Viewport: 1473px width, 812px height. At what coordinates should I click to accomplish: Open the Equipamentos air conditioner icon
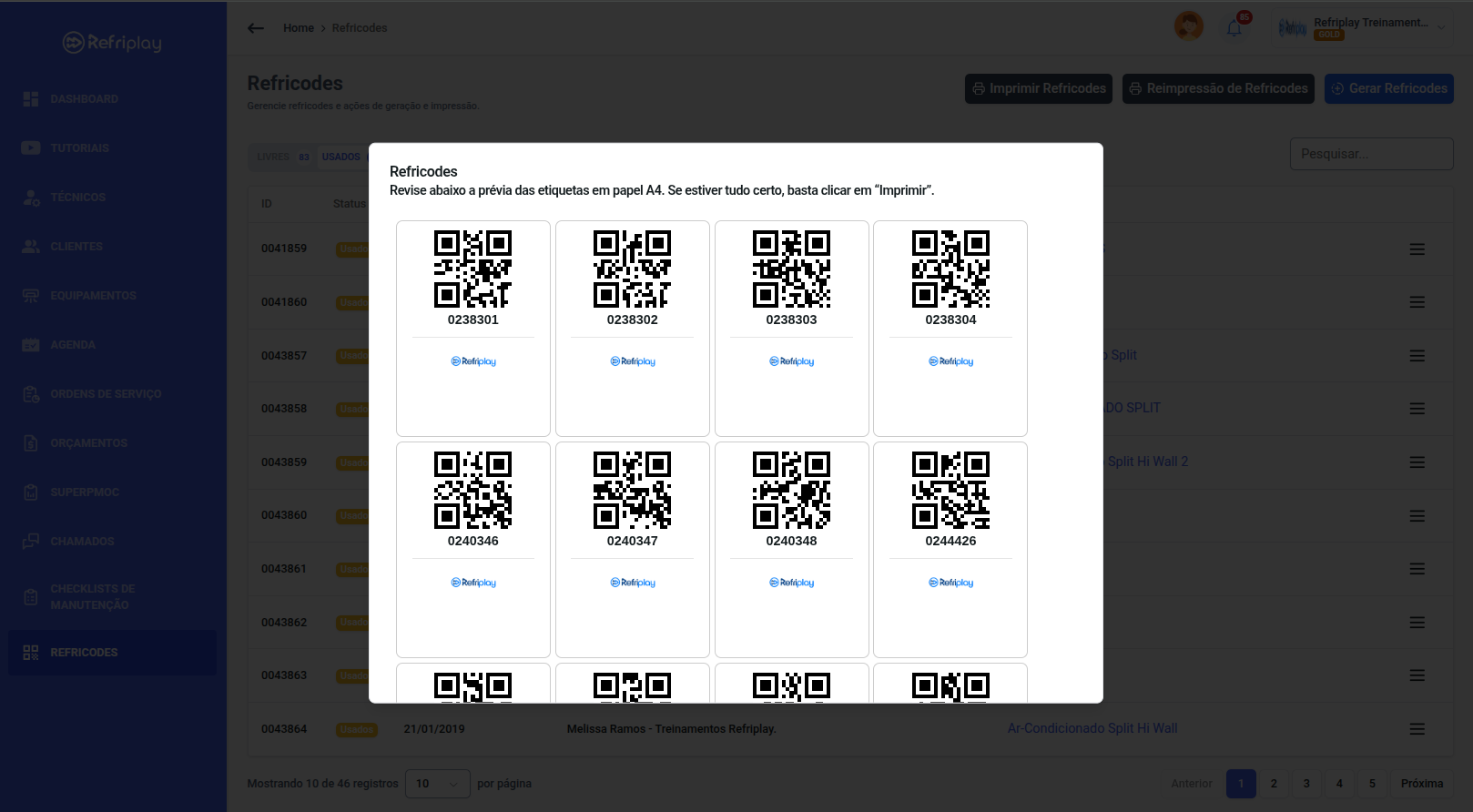[31, 296]
